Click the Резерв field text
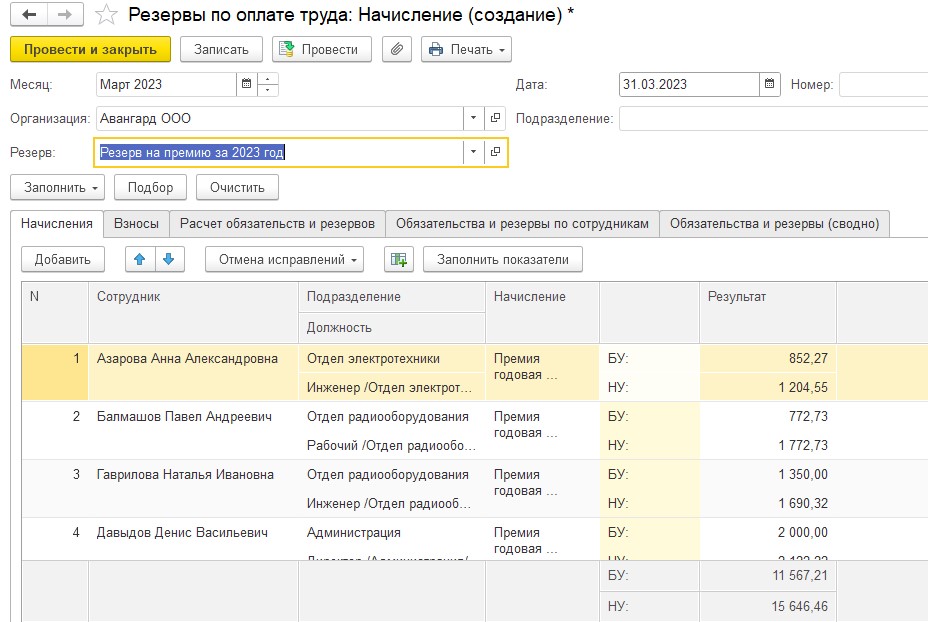928x622 pixels. click(x=192, y=152)
